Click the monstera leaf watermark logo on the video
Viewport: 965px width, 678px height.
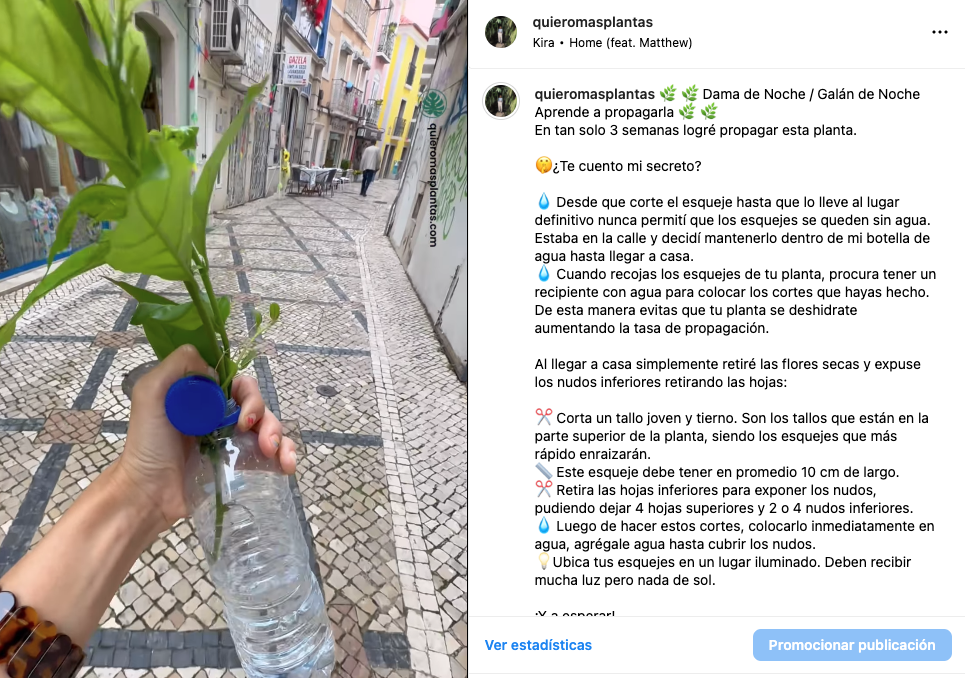point(434,104)
